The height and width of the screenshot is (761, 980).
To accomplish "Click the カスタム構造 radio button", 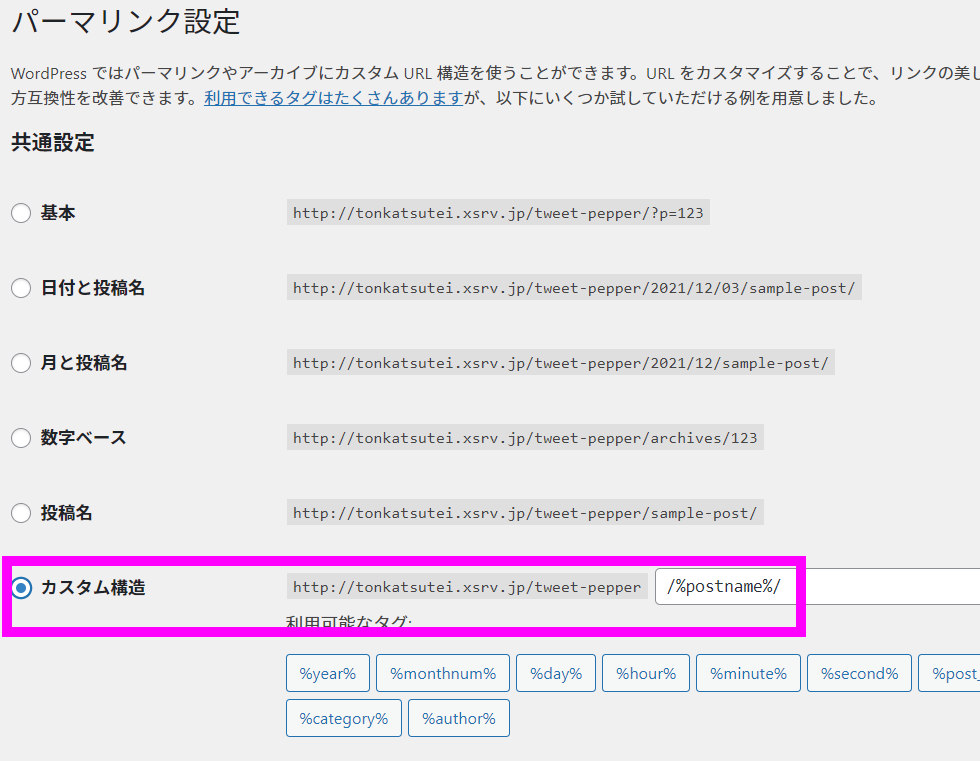I will tap(21, 588).
